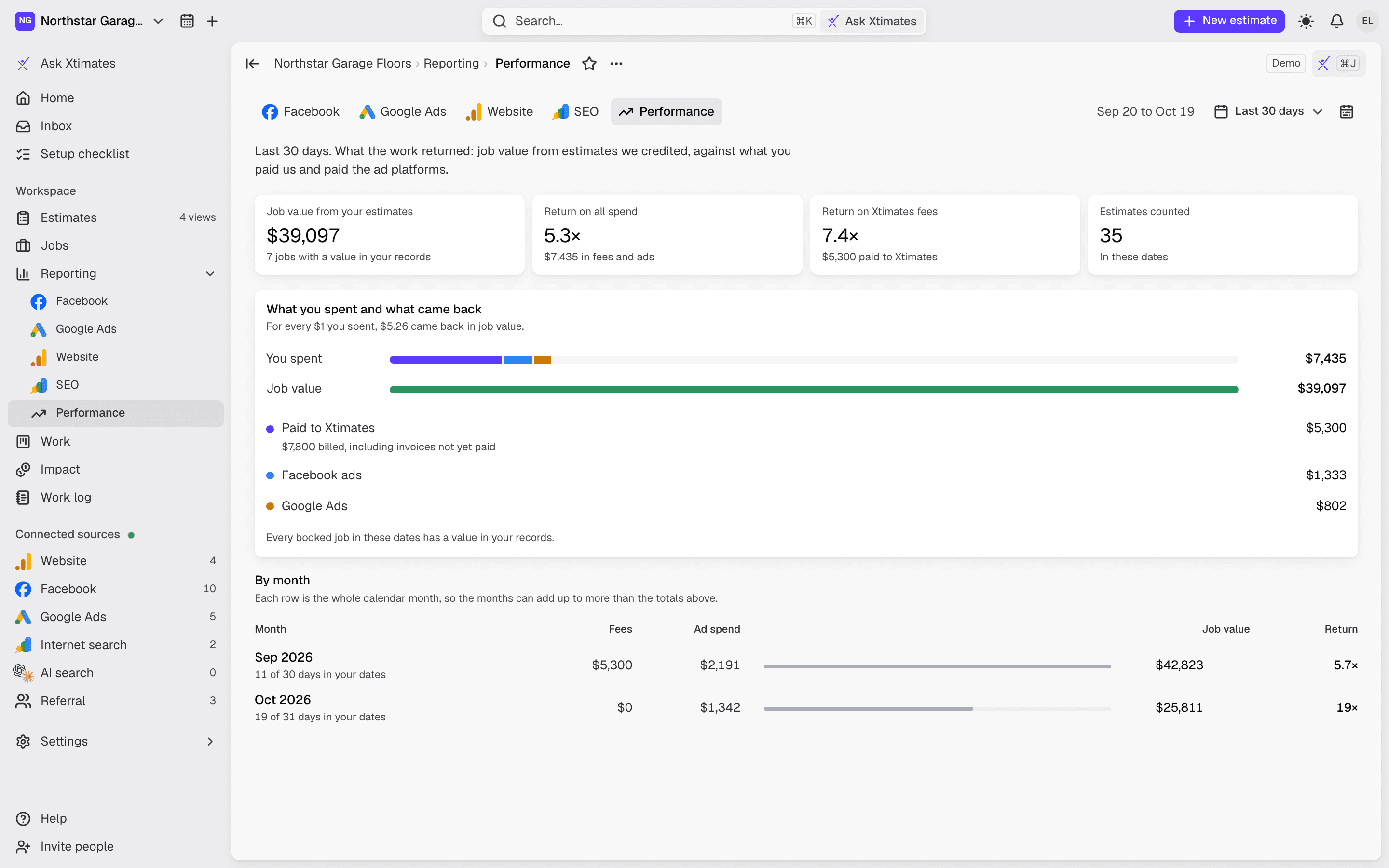Open the Work log page
Screen dimensions: 1389x868
(115, 498)
